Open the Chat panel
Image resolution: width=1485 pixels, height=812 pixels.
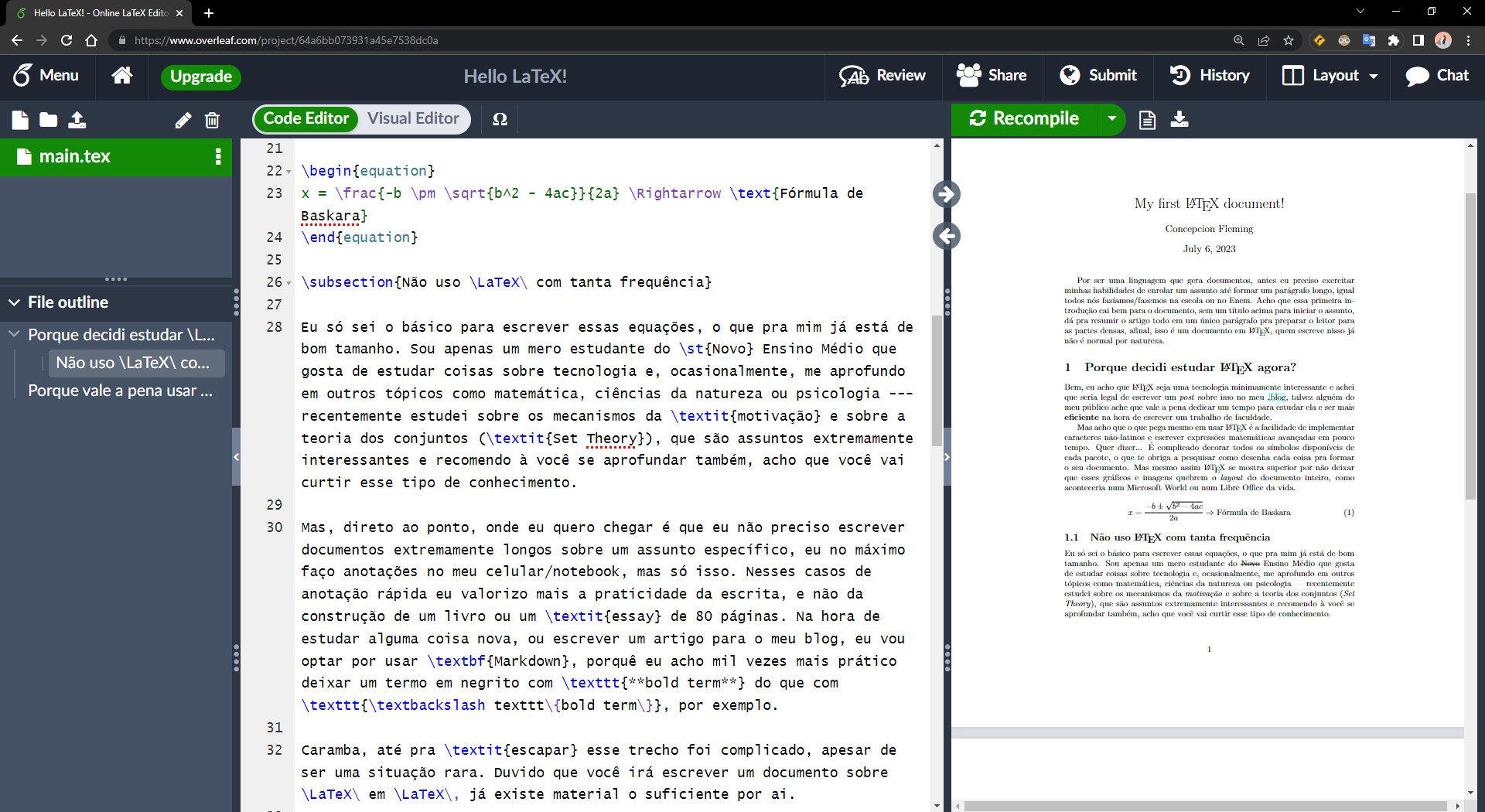[x=1437, y=76]
